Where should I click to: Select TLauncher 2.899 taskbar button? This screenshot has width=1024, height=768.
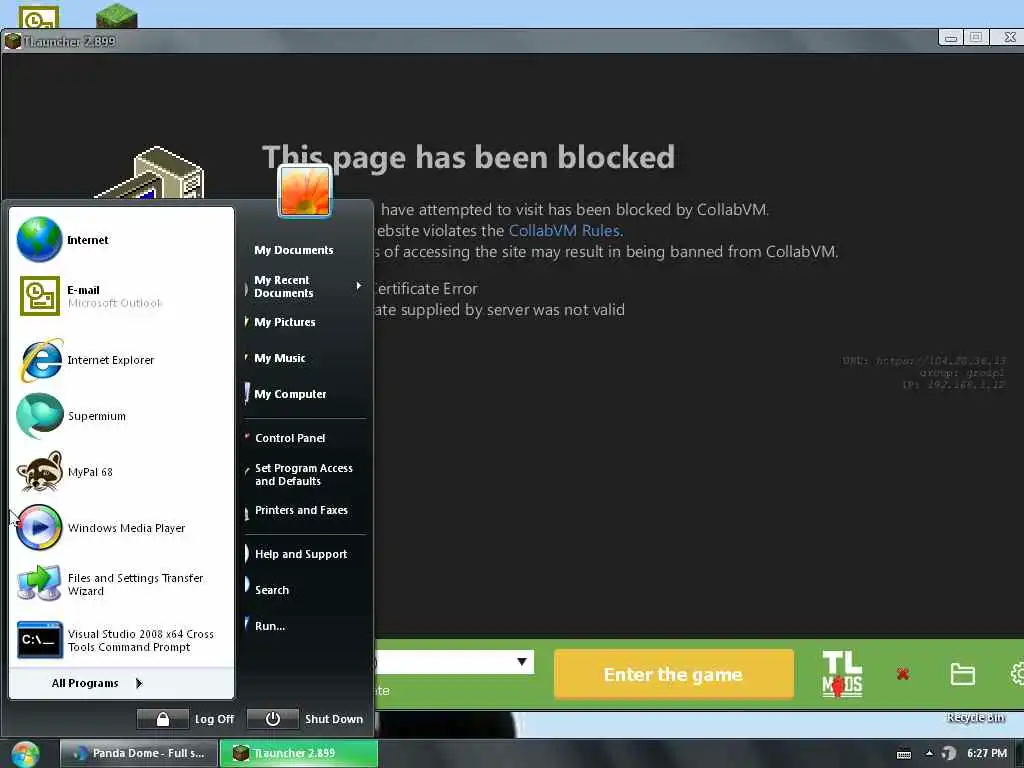pyautogui.click(x=298, y=753)
